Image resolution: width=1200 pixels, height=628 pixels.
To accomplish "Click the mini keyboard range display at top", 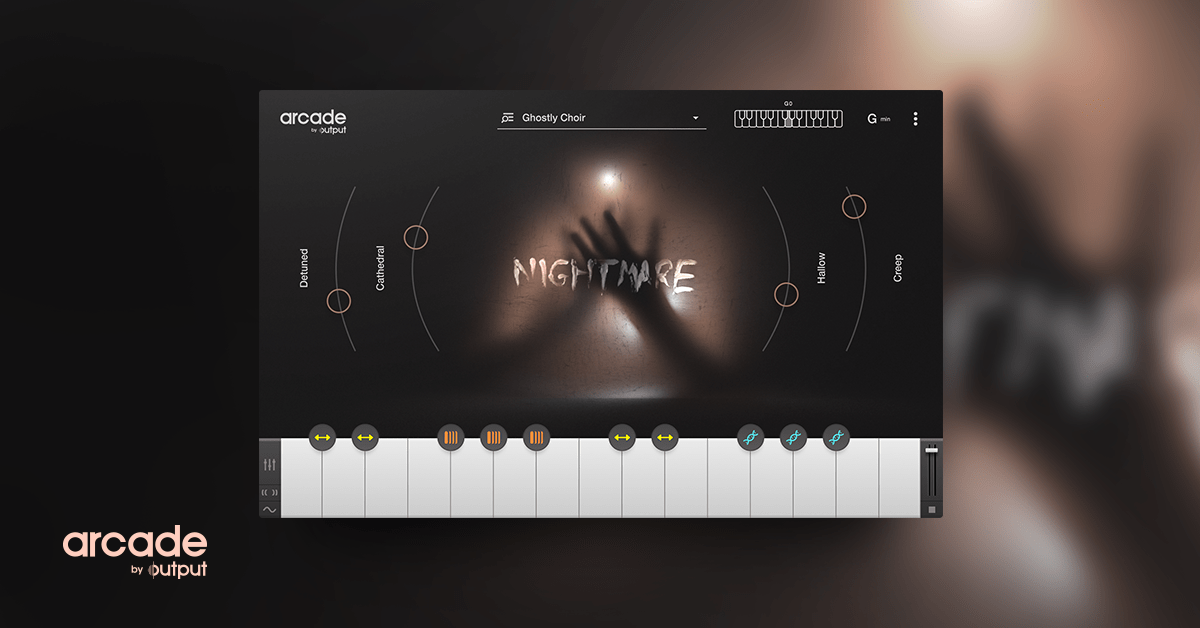I will click(x=787, y=117).
